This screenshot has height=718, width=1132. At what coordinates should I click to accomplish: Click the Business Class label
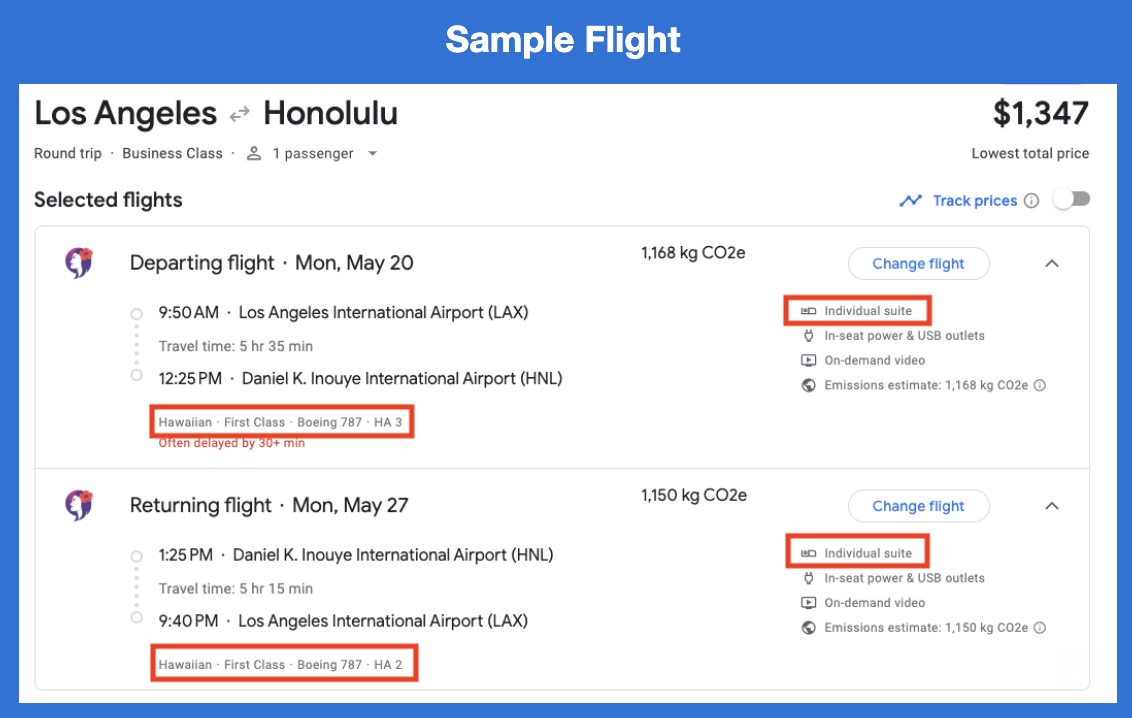(172, 153)
